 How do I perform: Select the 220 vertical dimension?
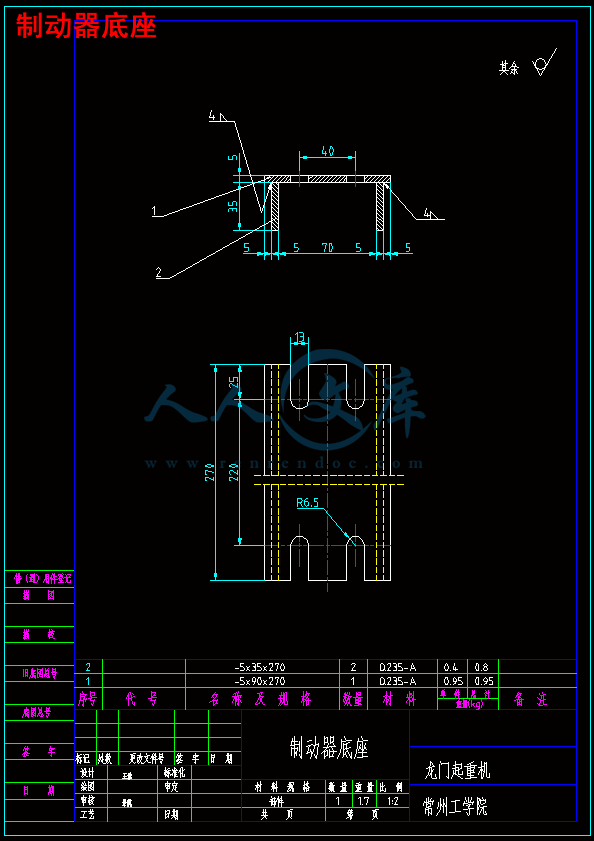(233, 473)
